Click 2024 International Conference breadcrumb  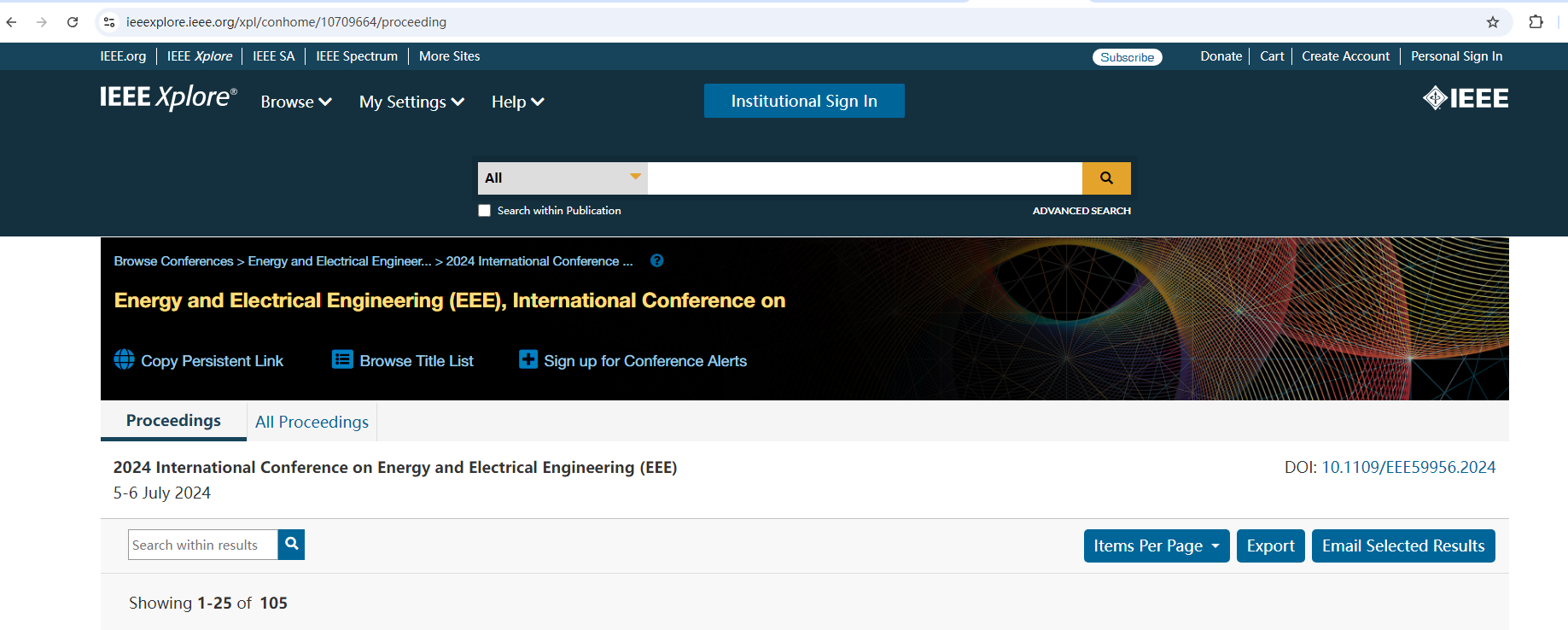[x=539, y=261]
